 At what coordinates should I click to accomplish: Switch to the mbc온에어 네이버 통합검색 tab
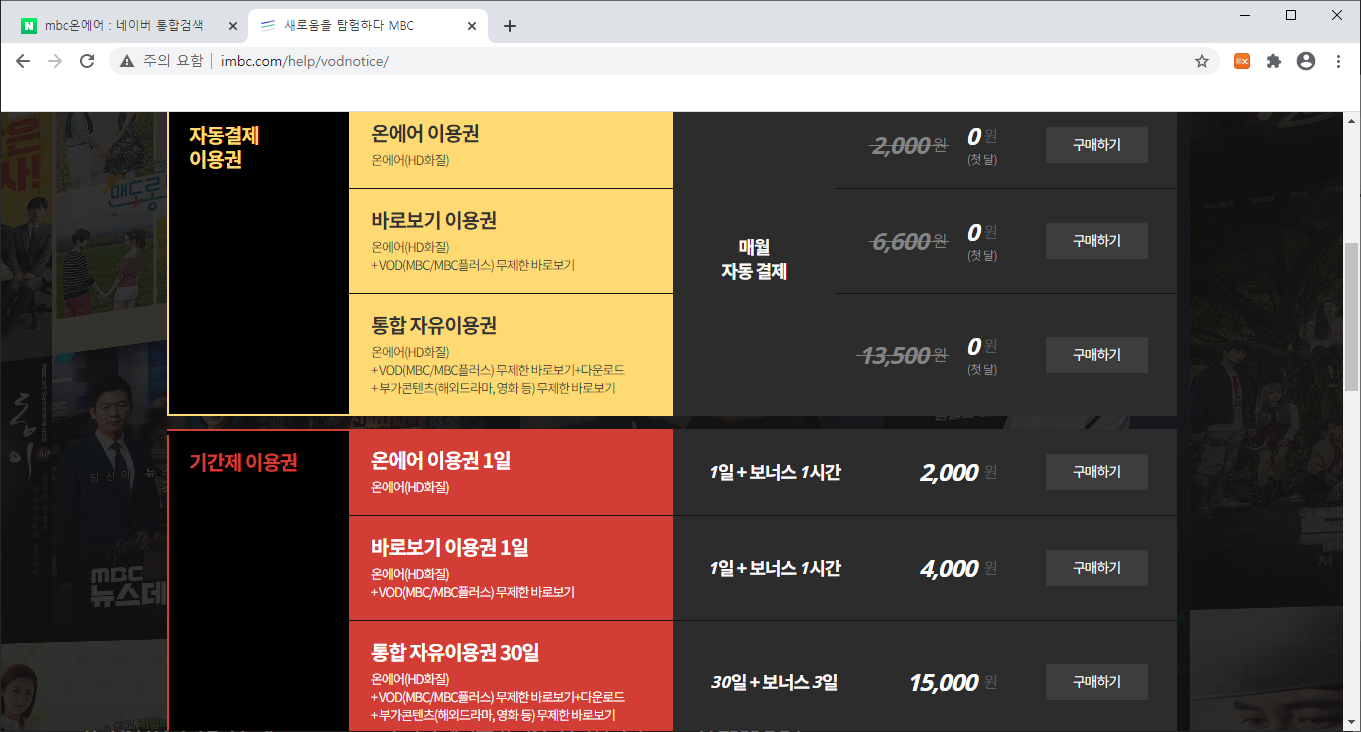(x=124, y=26)
